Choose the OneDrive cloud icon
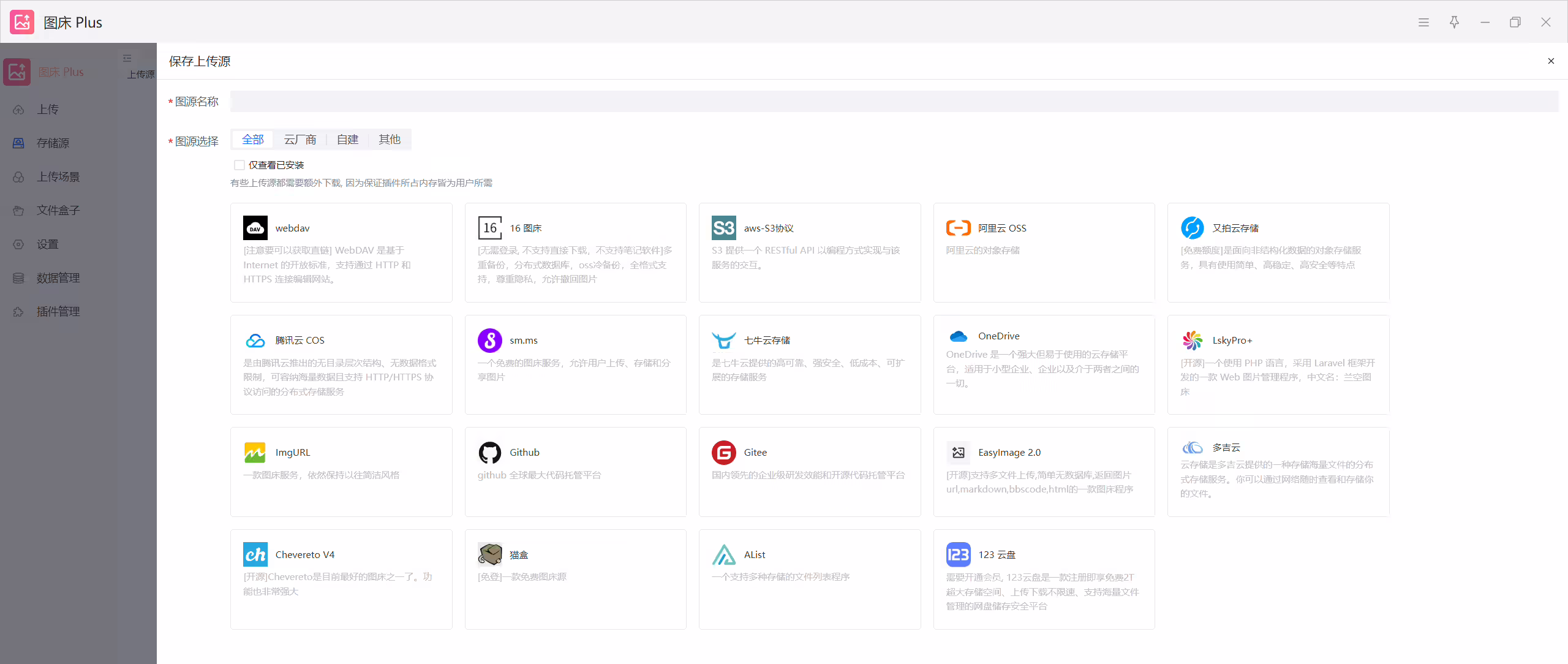1568x664 pixels. click(958, 336)
